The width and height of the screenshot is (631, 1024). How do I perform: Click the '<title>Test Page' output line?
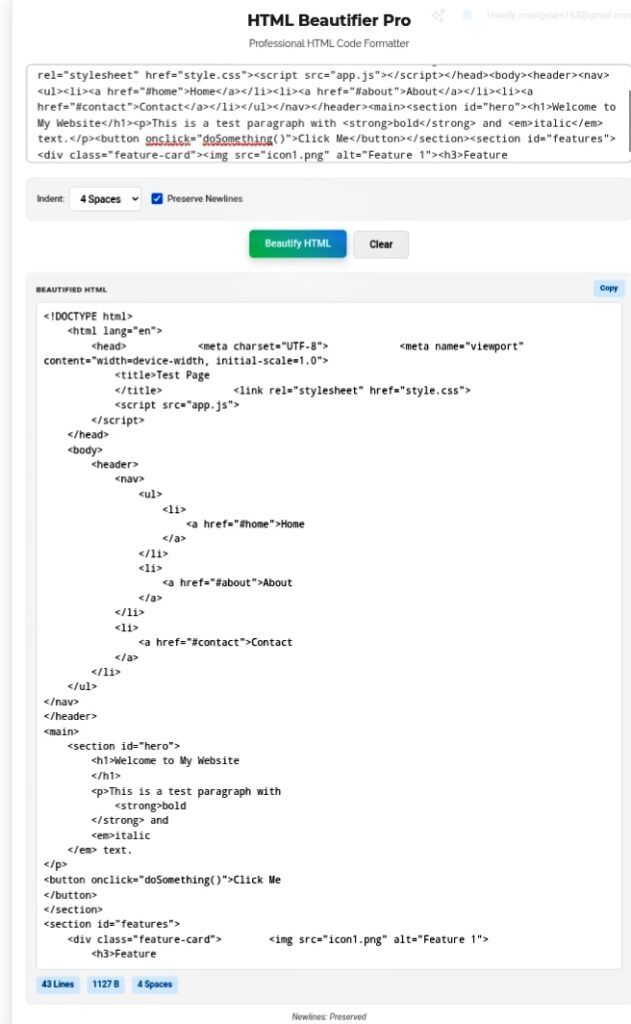162,376
